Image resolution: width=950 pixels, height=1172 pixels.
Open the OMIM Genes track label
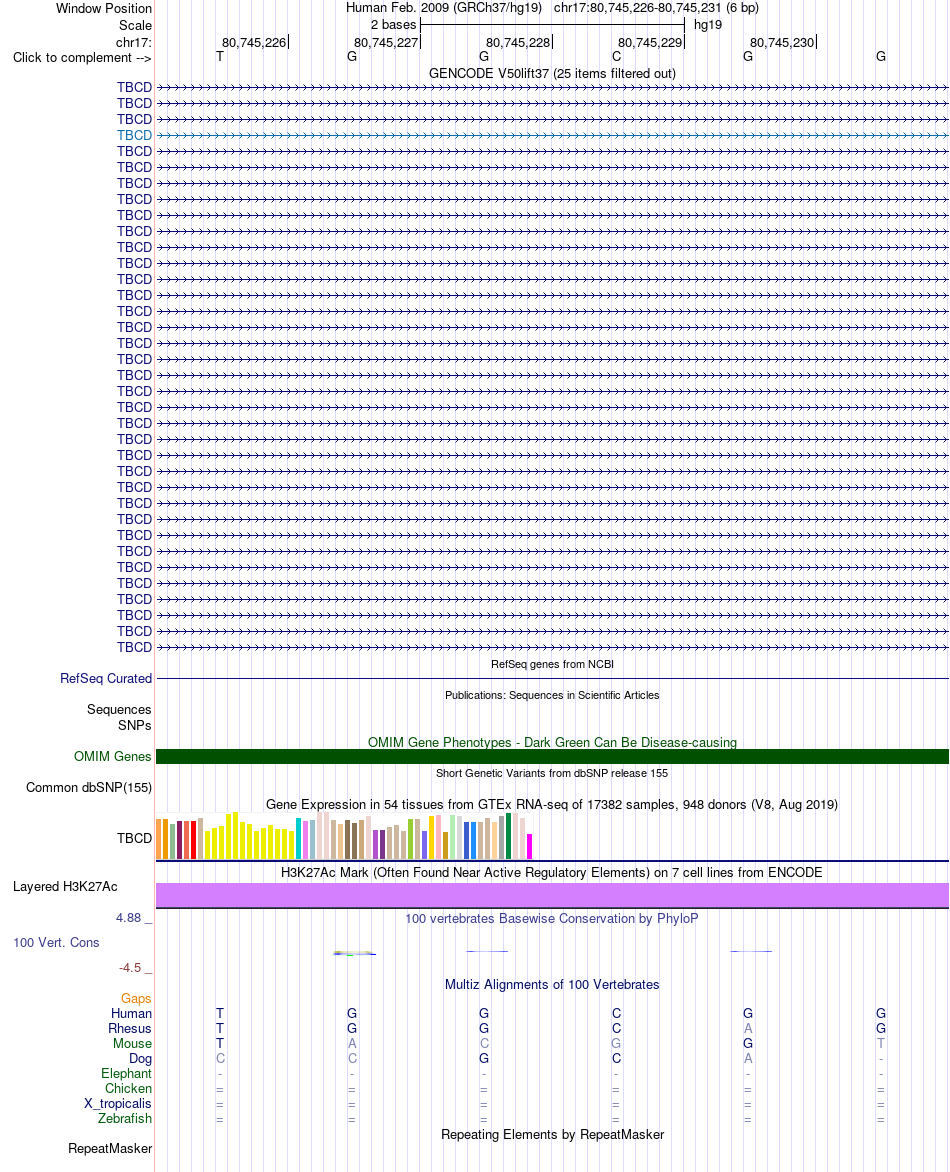pyautogui.click(x=113, y=756)
